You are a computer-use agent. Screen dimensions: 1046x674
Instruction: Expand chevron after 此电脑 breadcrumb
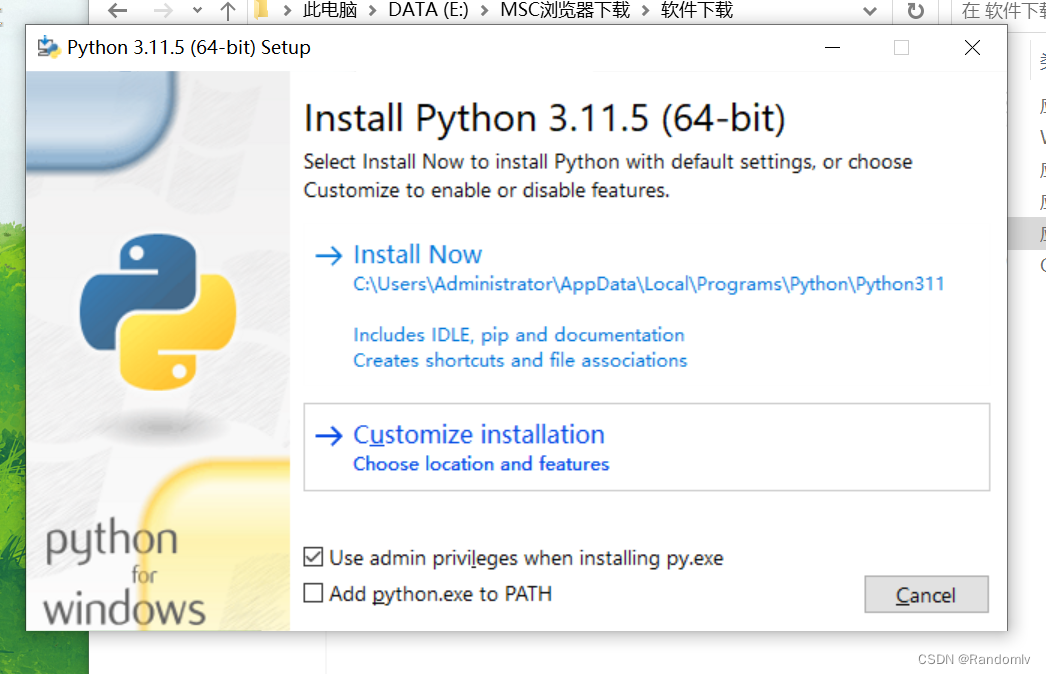(373, 10)
